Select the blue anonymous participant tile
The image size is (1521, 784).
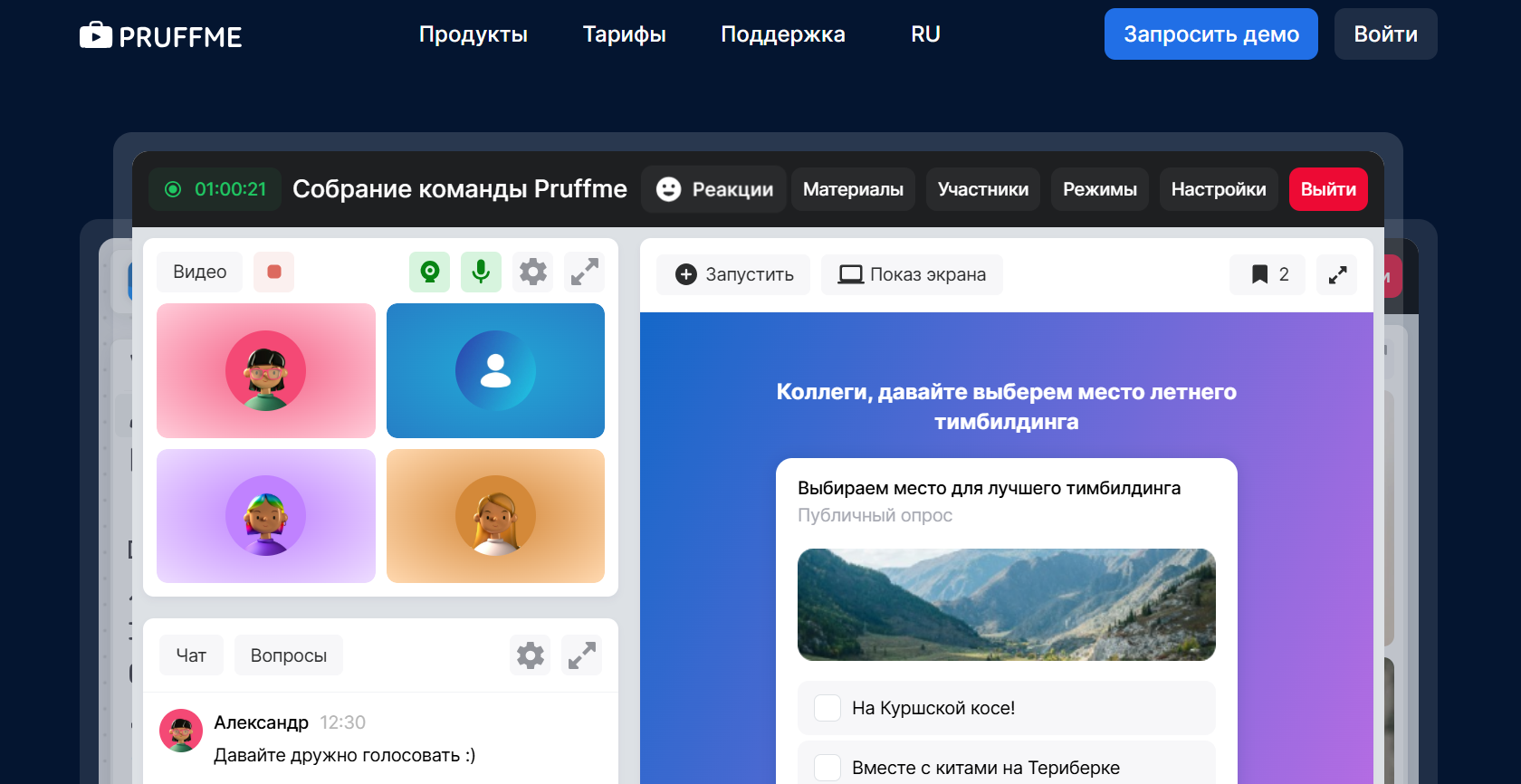tap(495, 370)
